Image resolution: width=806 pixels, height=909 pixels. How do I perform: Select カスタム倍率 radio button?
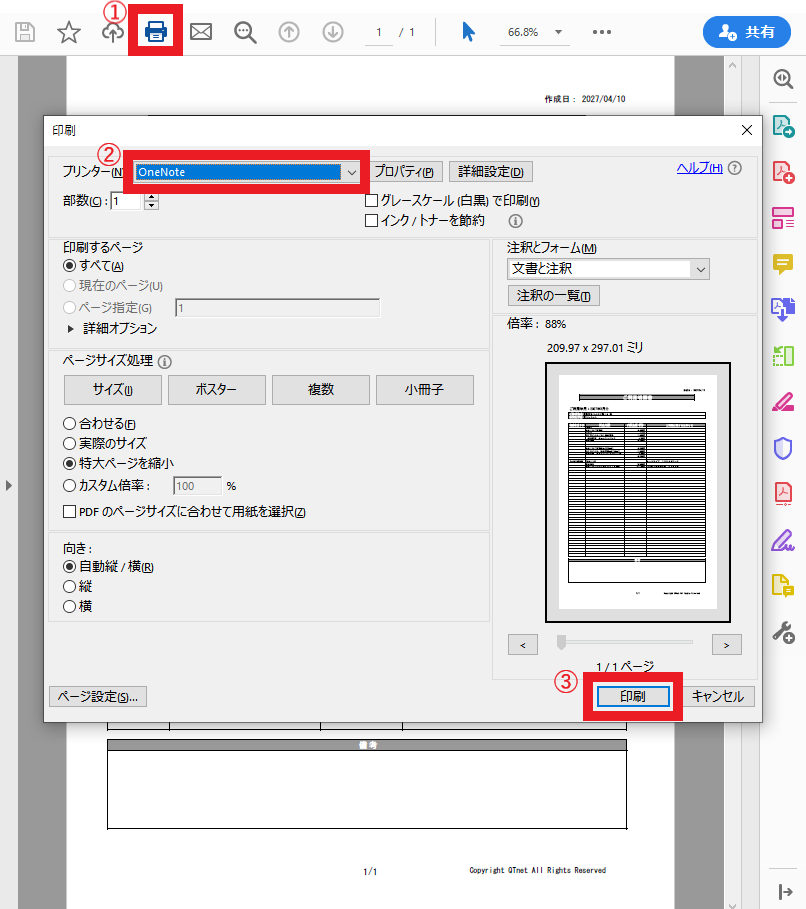(70, 486)
